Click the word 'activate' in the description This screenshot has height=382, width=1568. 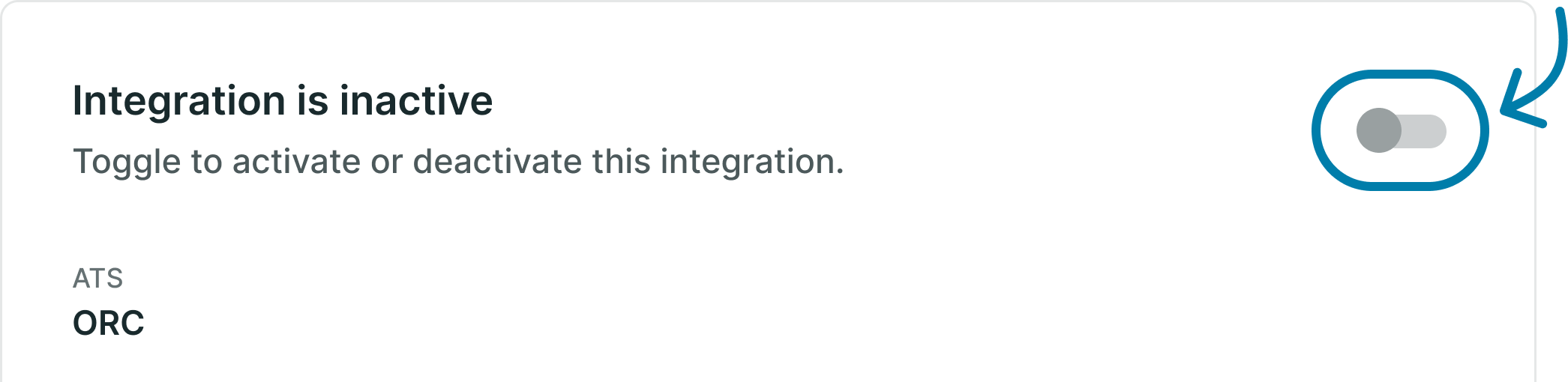click(297, 161)
